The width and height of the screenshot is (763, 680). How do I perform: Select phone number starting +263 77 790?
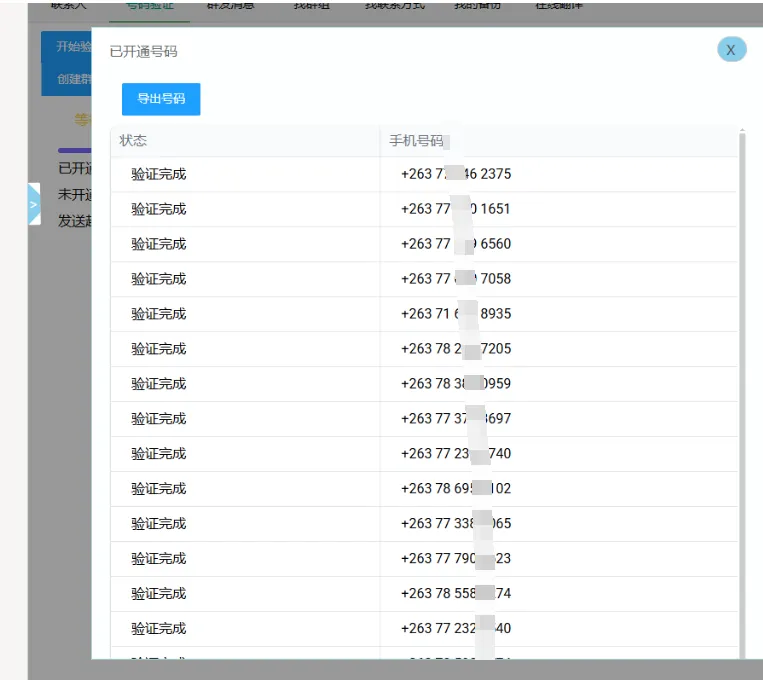(x=456, y=559)
